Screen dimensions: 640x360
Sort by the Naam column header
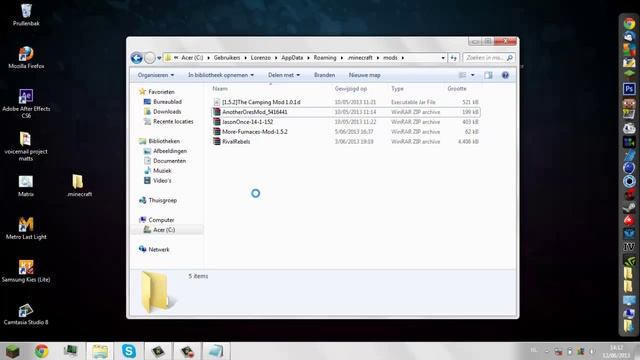click(220, 89)
